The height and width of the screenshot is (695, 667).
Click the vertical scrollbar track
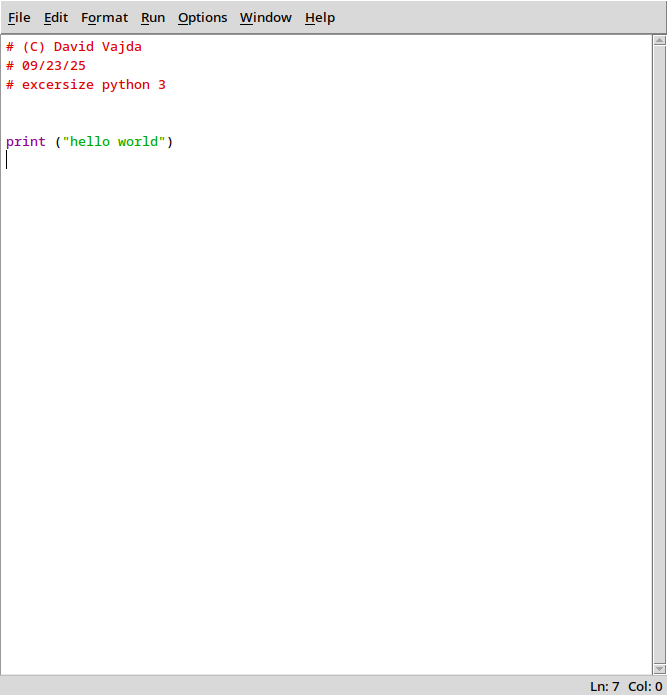(x=659, y=350)
